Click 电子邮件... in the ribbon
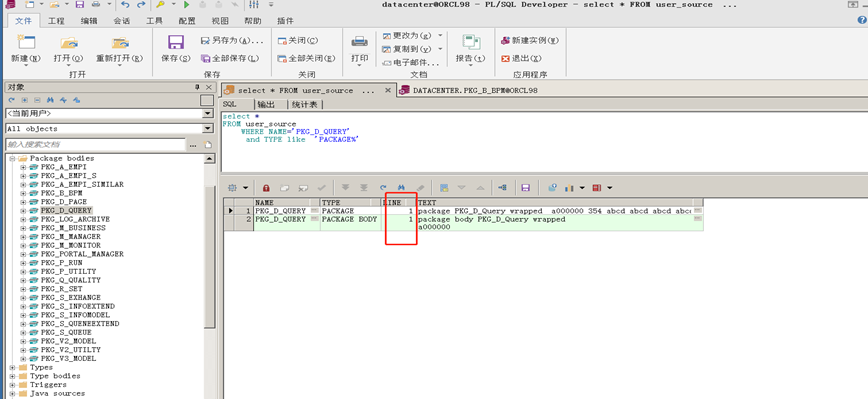The height and width of the screenshot is (399, 868). [411, 63]
